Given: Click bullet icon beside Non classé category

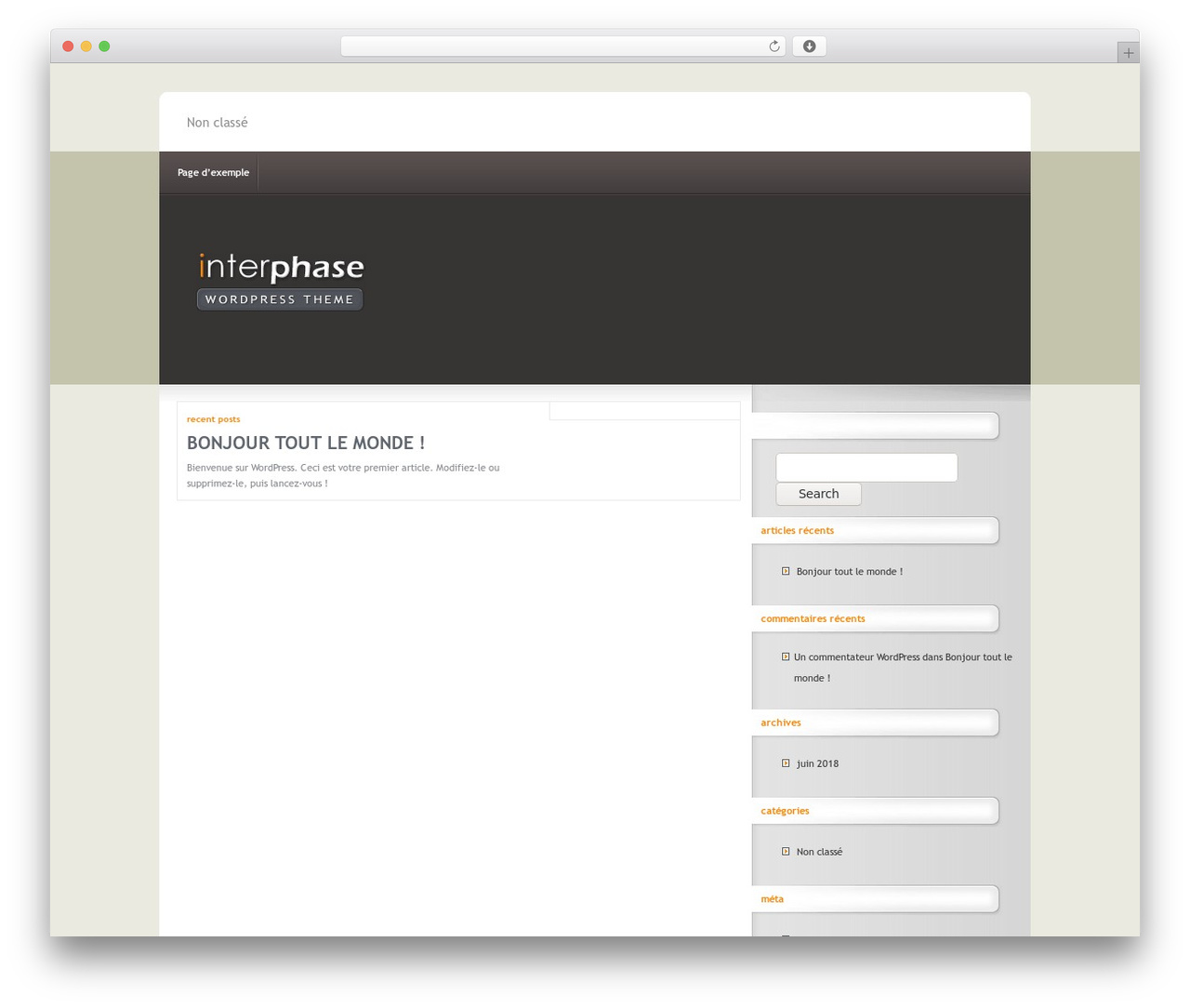Looking at the screenshot, I should 786,851.
